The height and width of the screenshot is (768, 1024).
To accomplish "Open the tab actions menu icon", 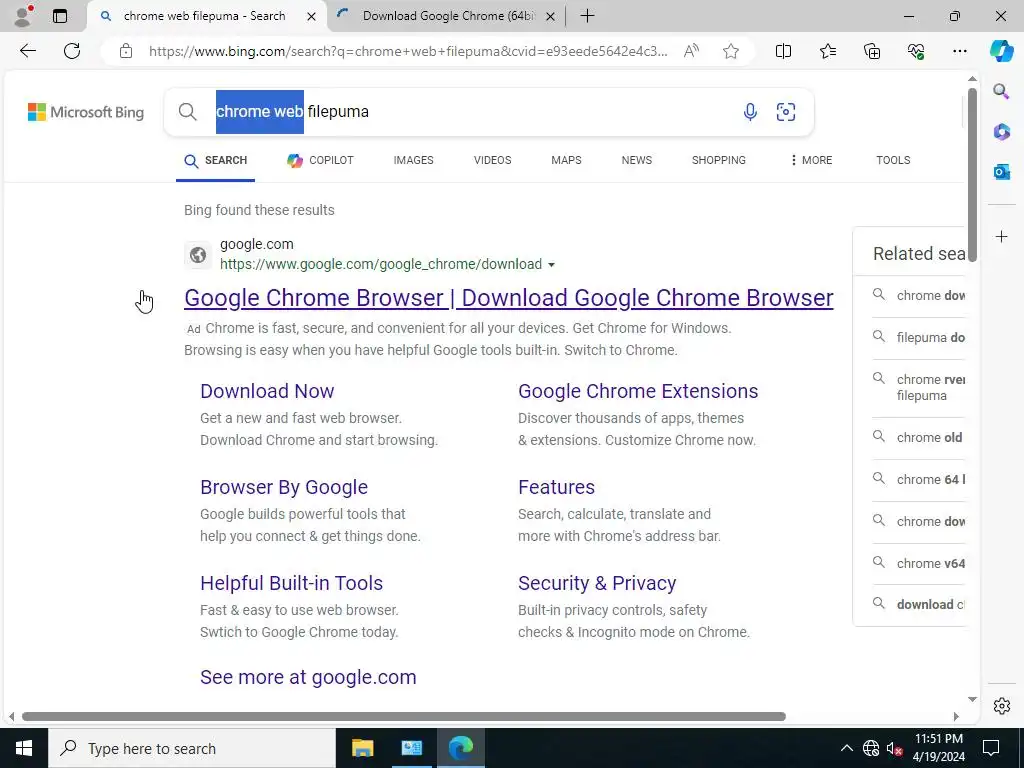I will (59, 16).
